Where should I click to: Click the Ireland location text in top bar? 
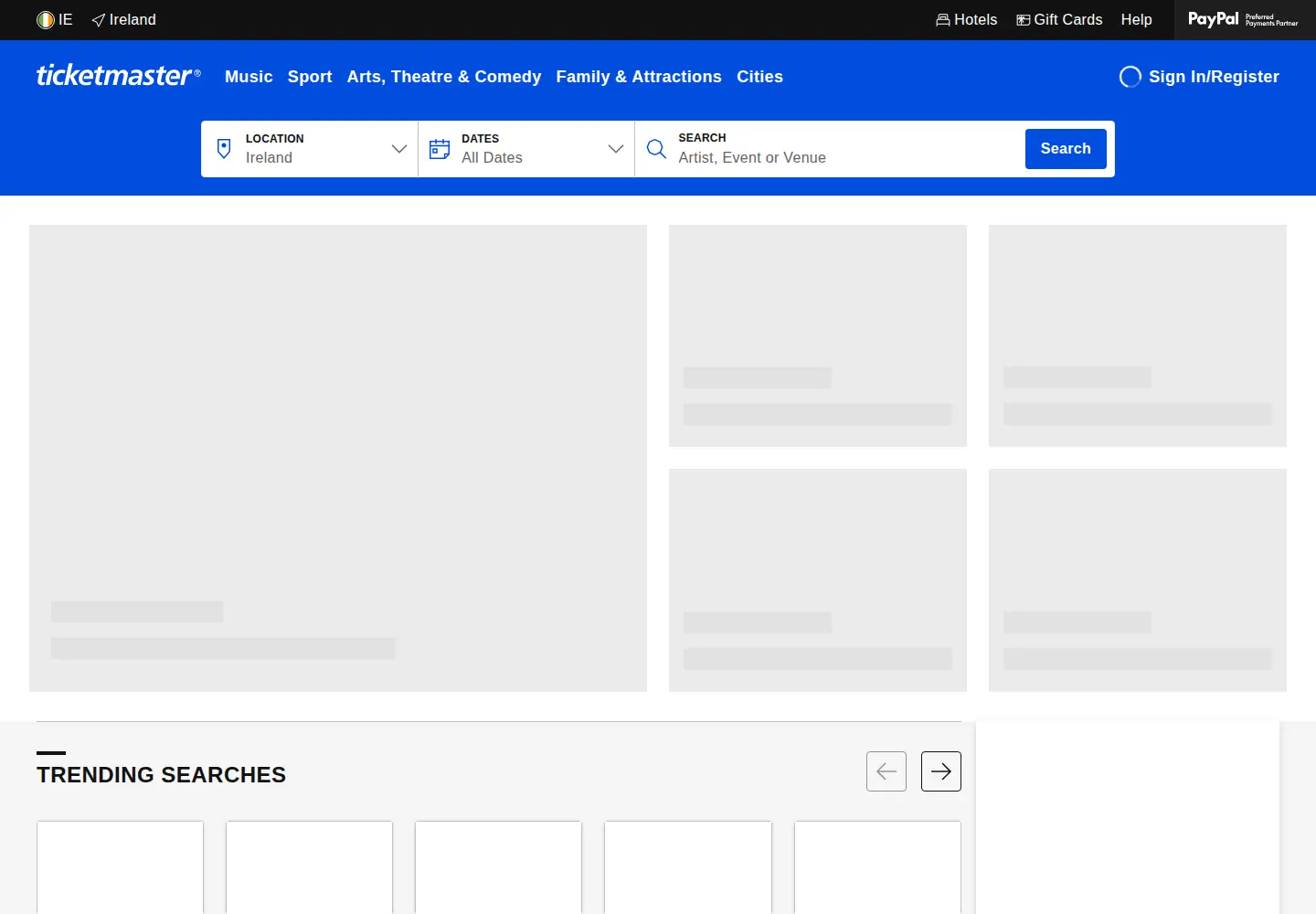pyautogui.click(x=133, y=20)
